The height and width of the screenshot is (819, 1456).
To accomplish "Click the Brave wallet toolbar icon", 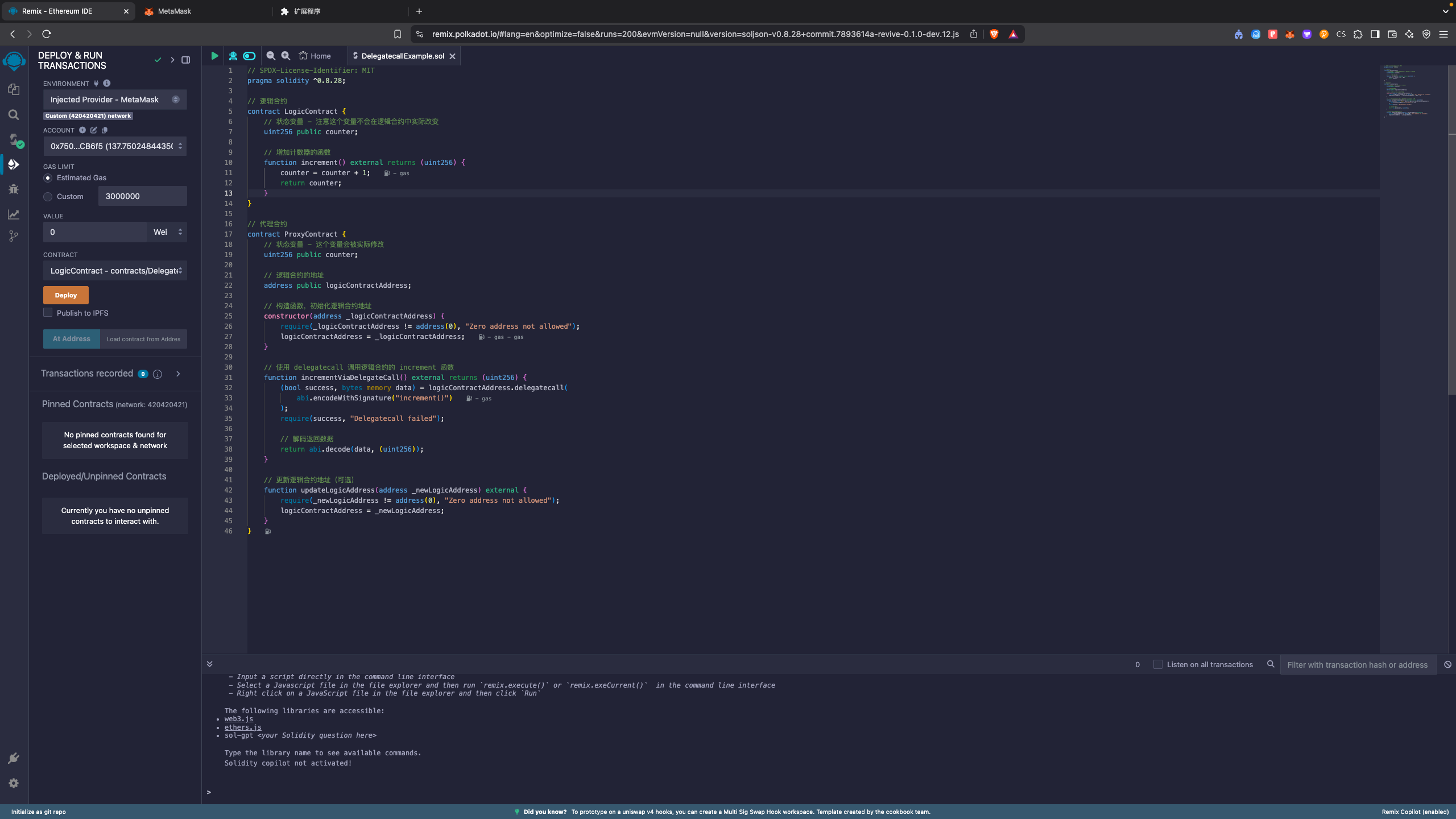I will (x=1392, y=34).
